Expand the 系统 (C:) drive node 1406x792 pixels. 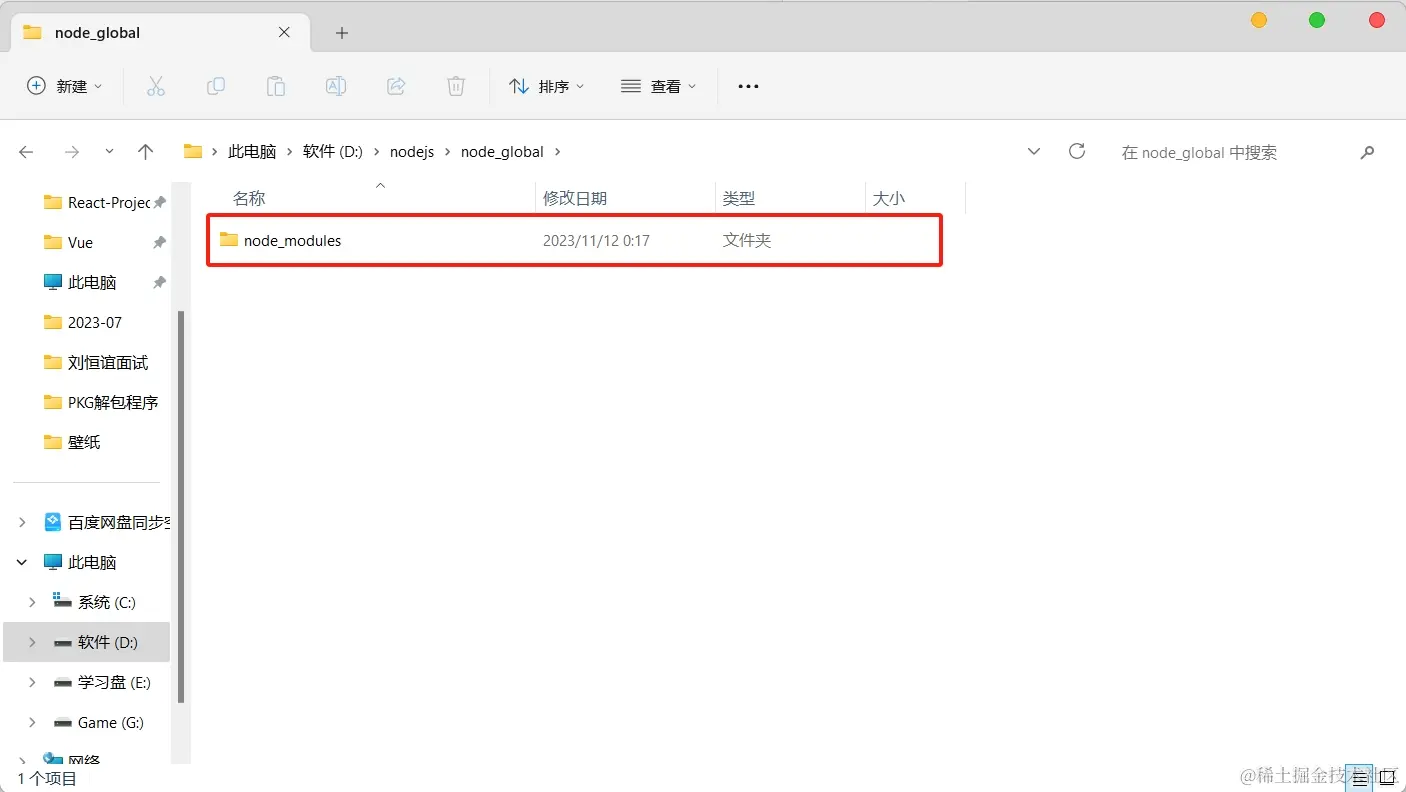[32, 602]
